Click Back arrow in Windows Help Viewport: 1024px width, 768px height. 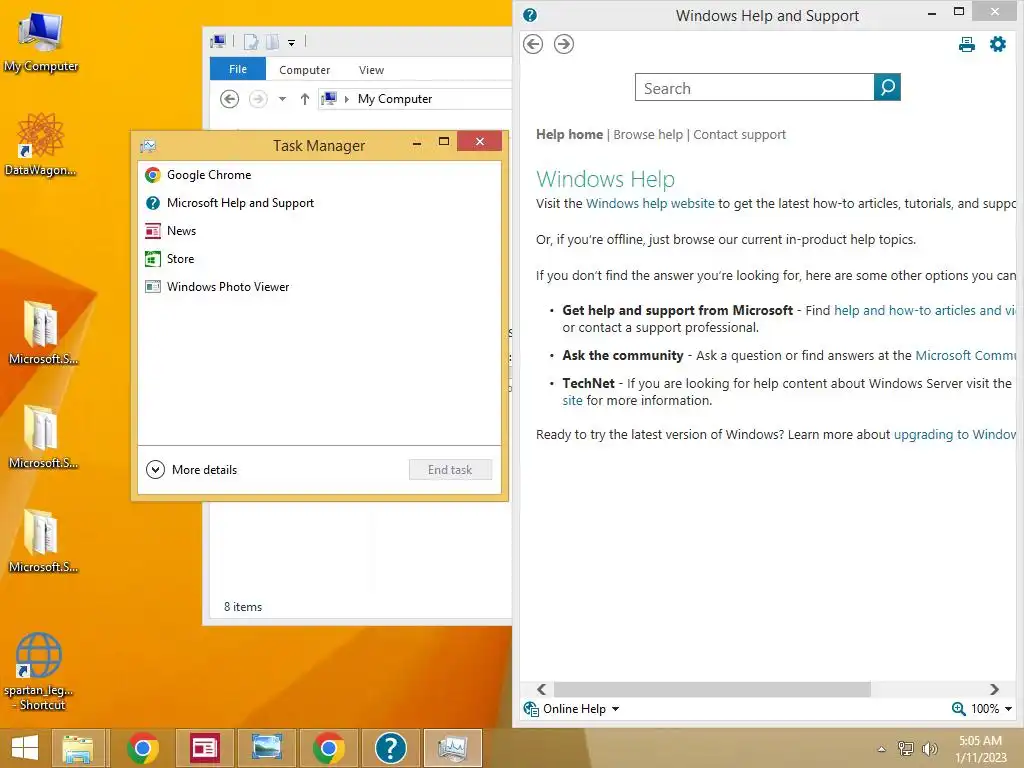click(533, 44)
